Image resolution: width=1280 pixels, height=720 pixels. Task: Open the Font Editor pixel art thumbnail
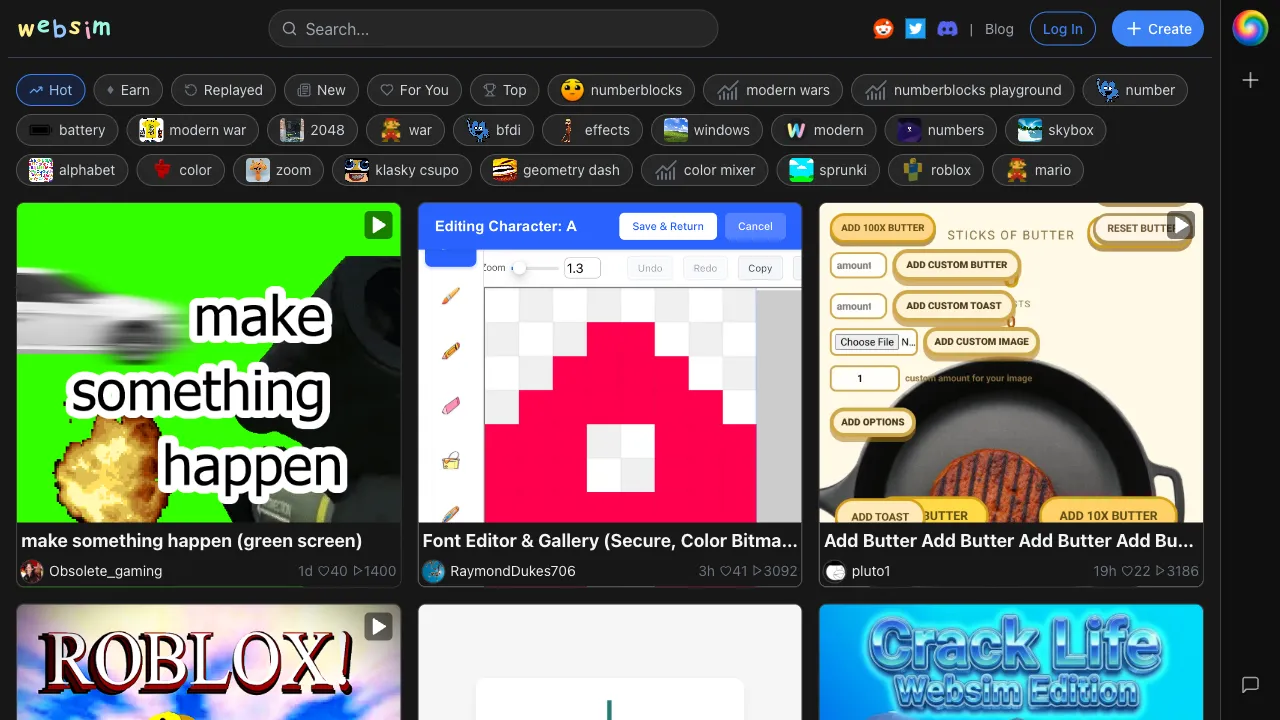(610, 363)
